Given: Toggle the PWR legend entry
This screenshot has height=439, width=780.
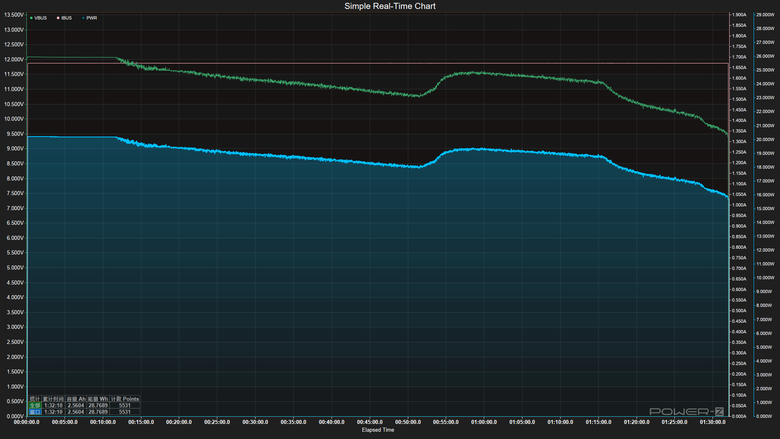Looking at the screenshot, I should [x=90, y=18].
